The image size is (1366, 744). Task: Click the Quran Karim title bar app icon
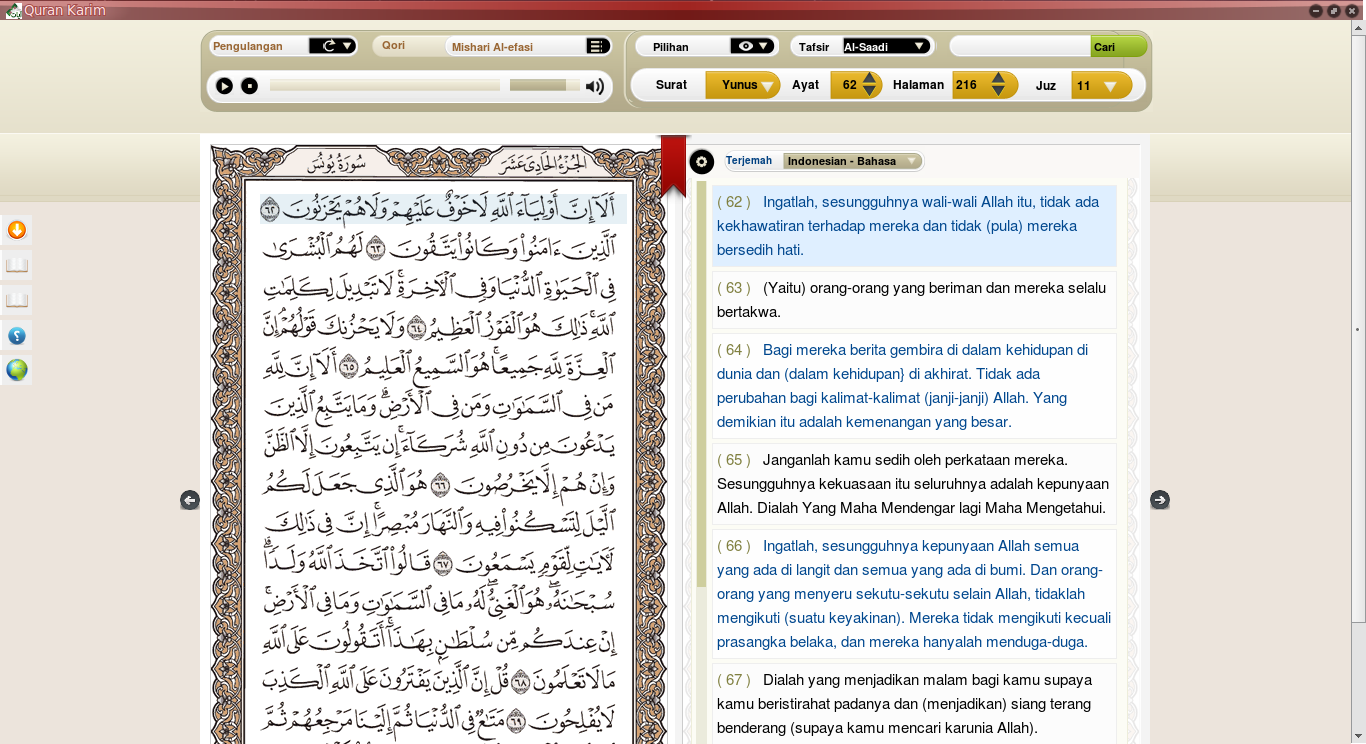13,11
